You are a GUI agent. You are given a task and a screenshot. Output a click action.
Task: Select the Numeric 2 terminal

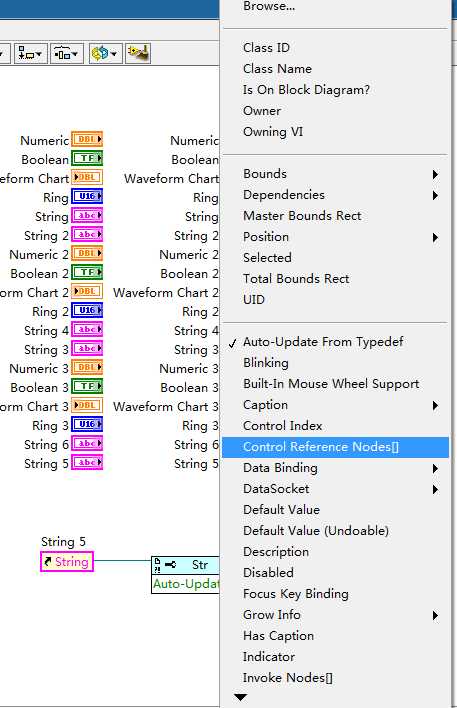87,253
